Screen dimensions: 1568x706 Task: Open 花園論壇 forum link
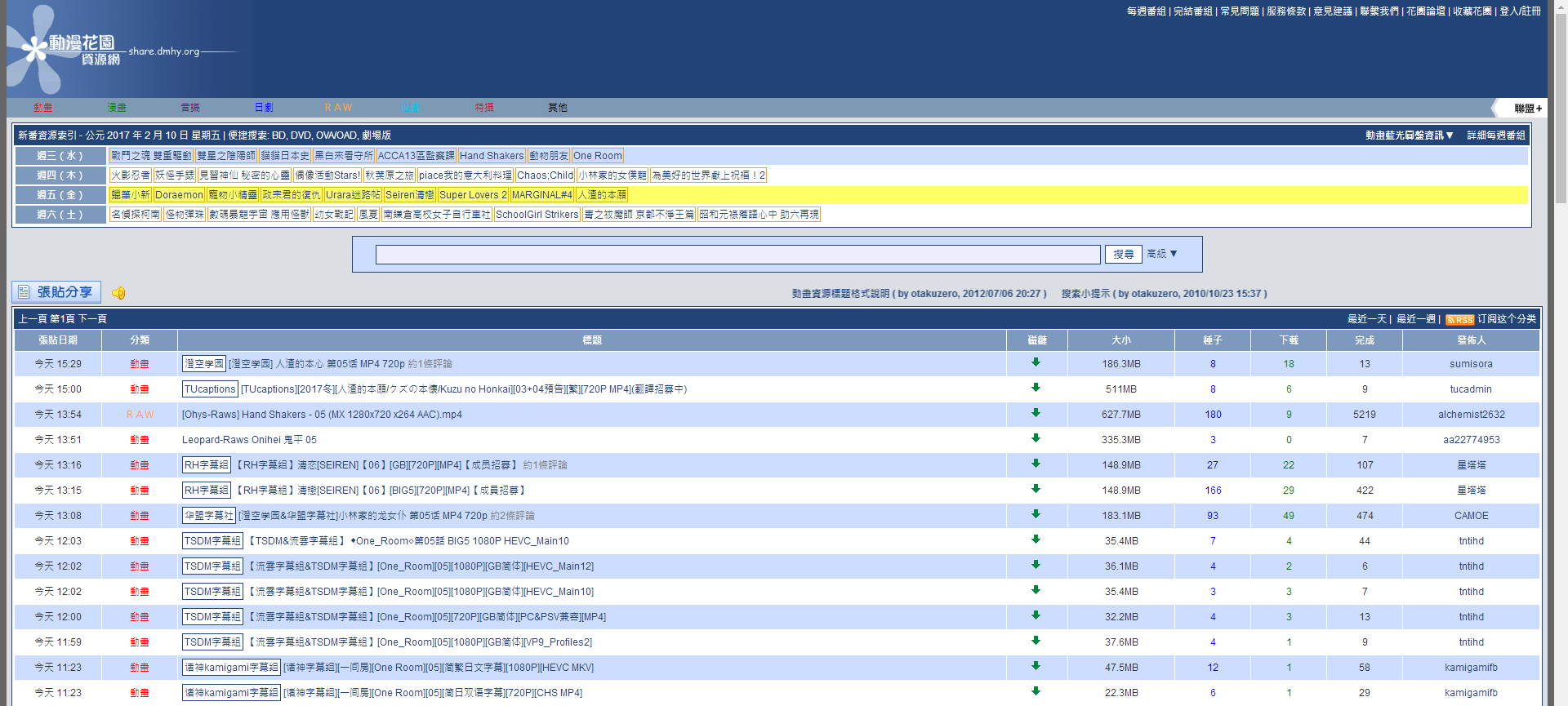pos(1426,11)
